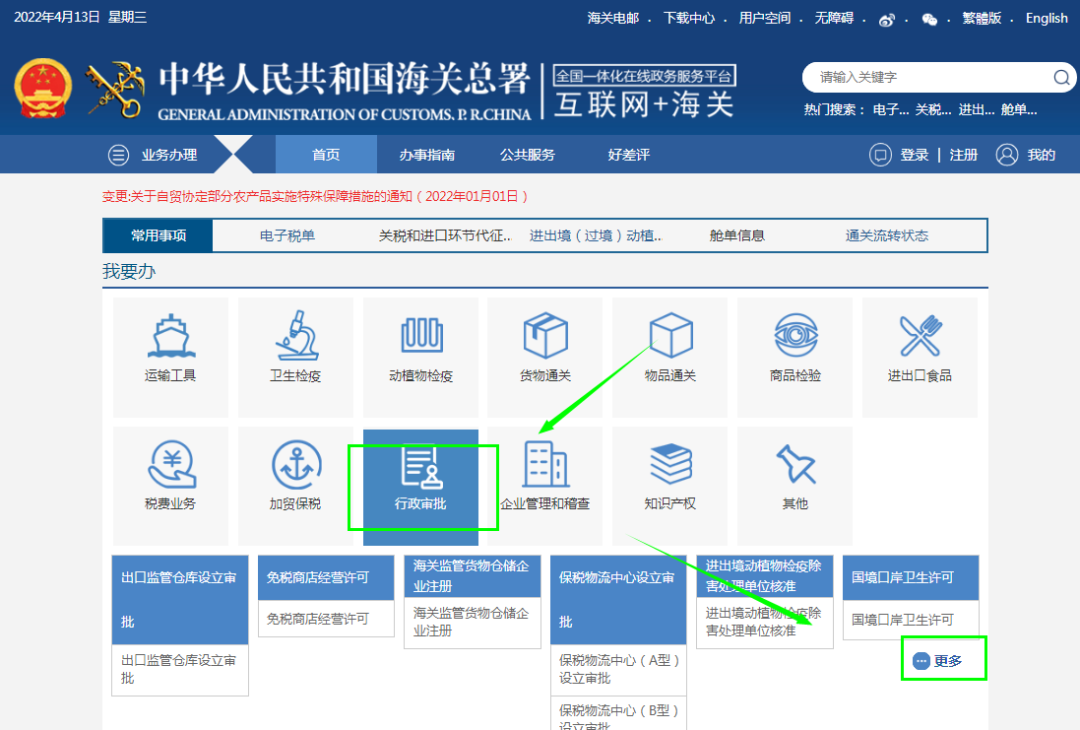Image resolution: width=1080 pixels, height=730 pixels.
Task: Open the white 国境口岸卫生许可 item
Action: (x=911, y=620)
